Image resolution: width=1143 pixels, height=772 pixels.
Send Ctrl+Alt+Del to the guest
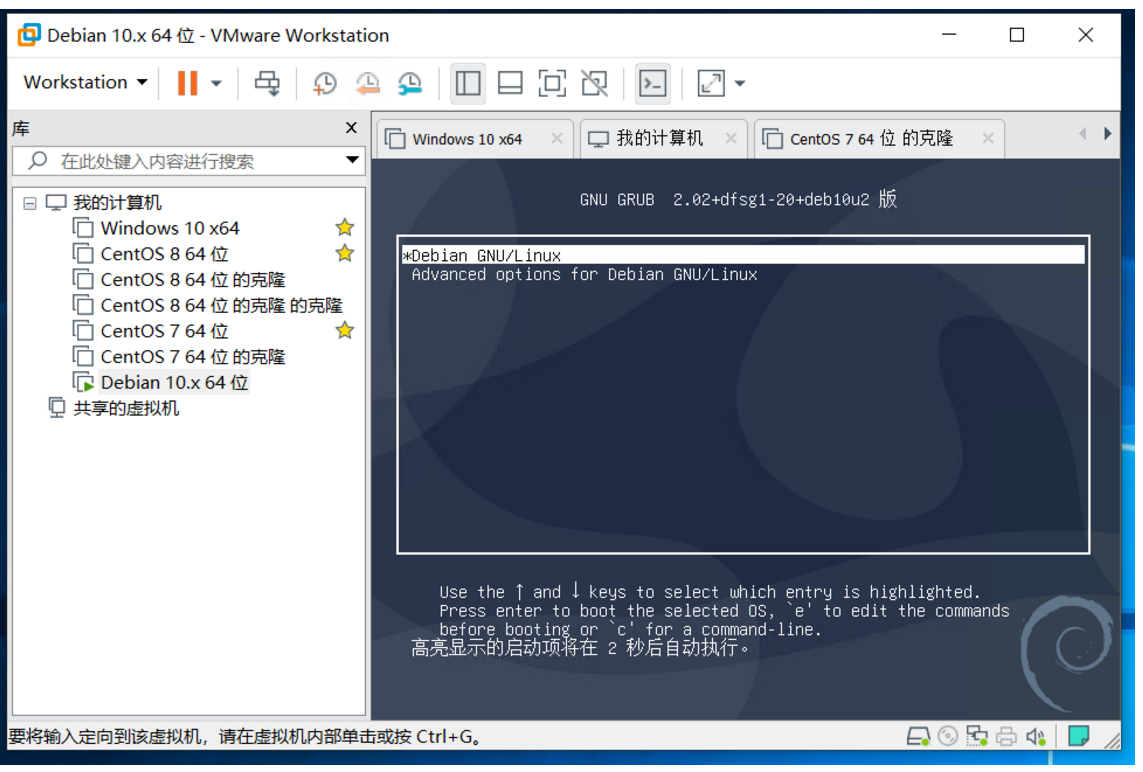point(267,83)
